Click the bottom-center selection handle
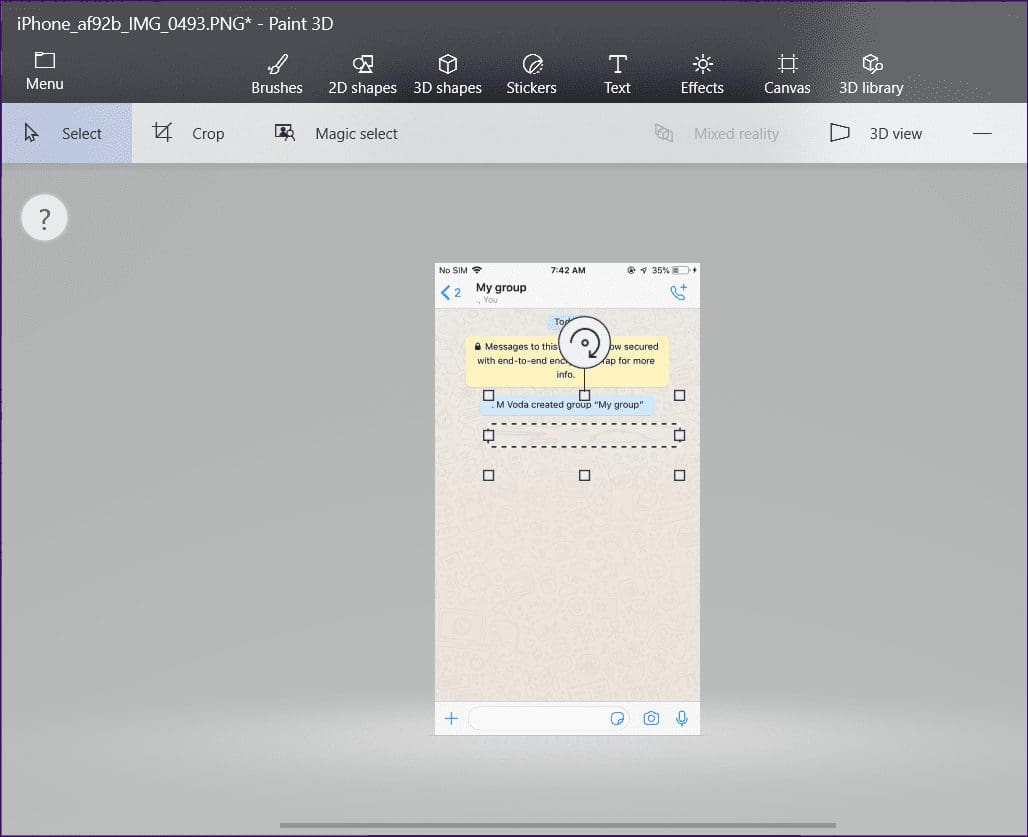 tap(584, 475)
